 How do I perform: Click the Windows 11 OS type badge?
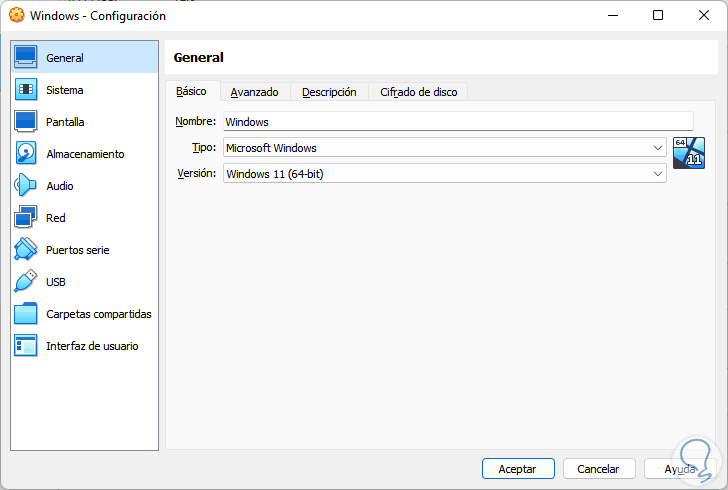point(689,153)
